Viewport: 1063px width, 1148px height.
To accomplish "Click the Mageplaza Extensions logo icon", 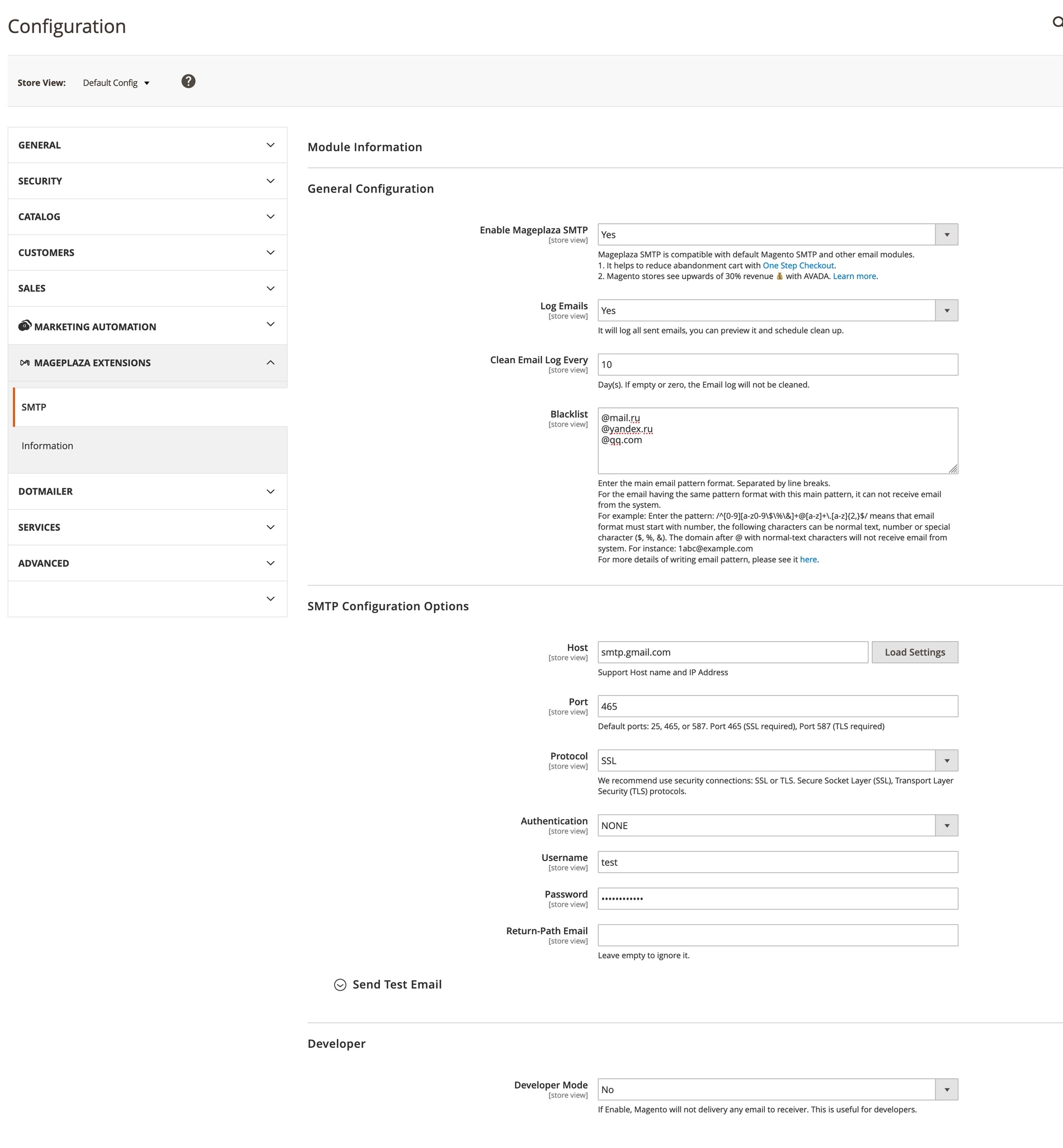I will coord(25,363).
